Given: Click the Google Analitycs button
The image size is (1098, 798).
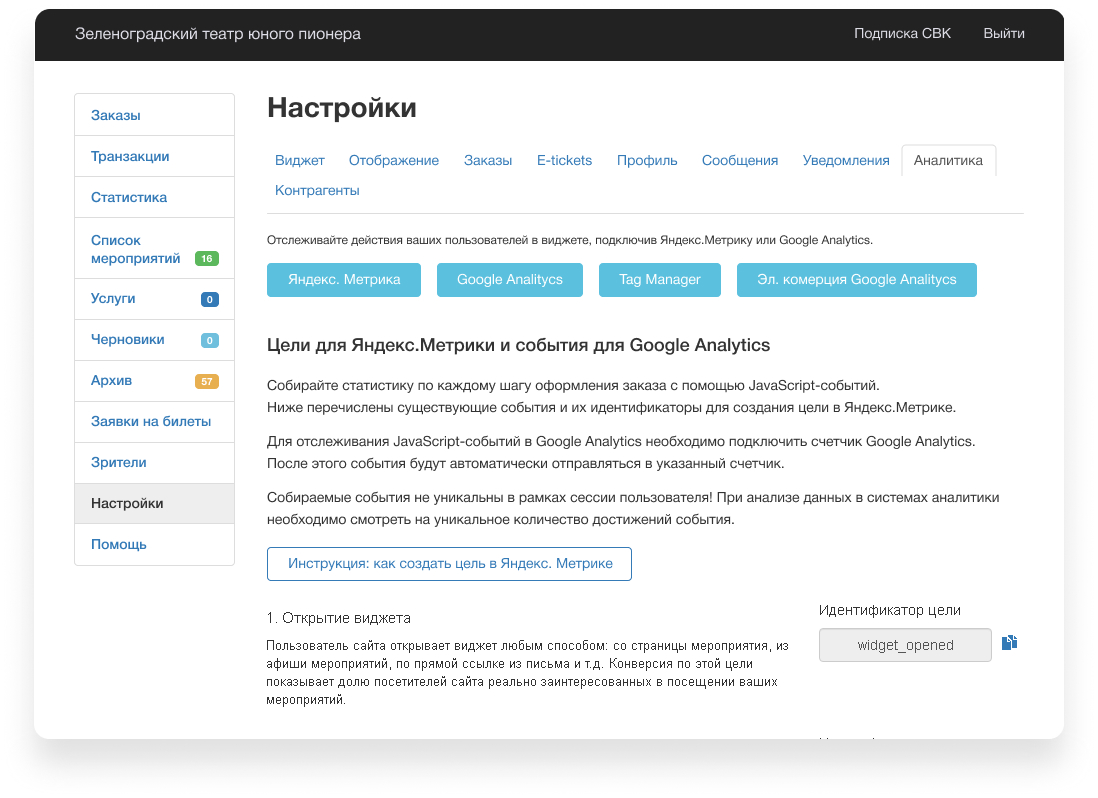Looking at the screenshot, I should pyautogui.click(x=510, y=279).
